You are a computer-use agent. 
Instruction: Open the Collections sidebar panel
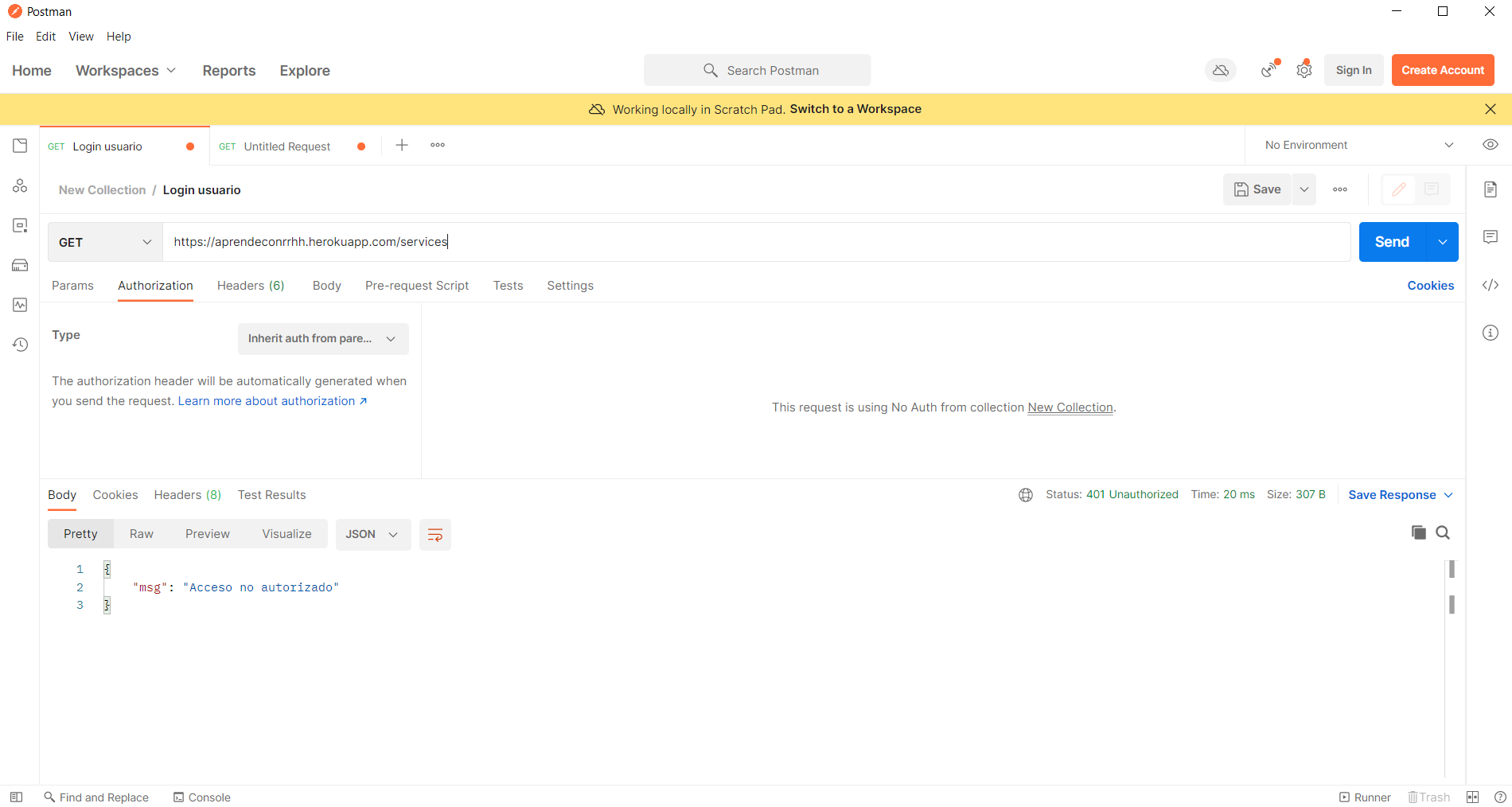[20, 146]
